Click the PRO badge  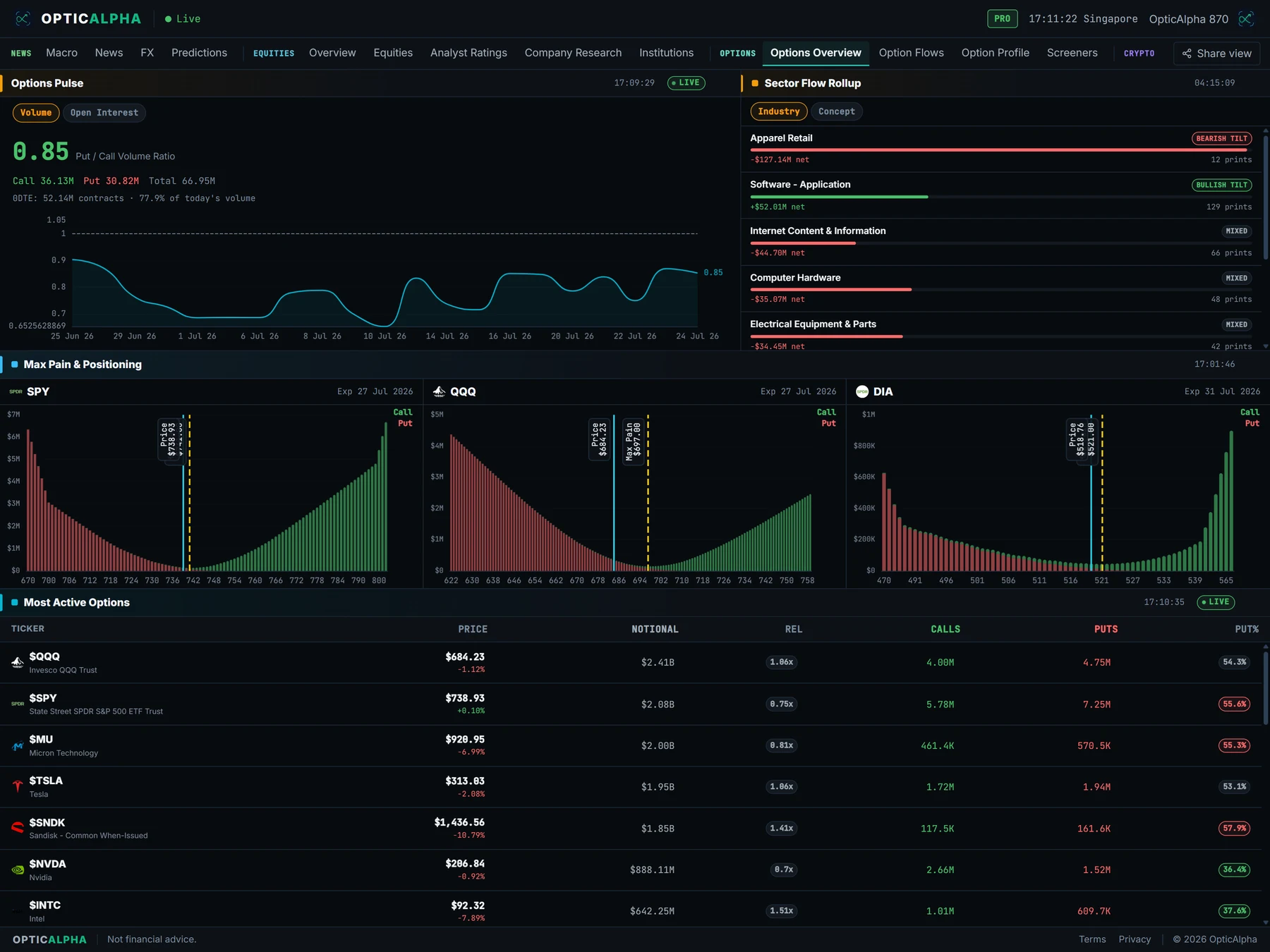(x=1002, y=19)
